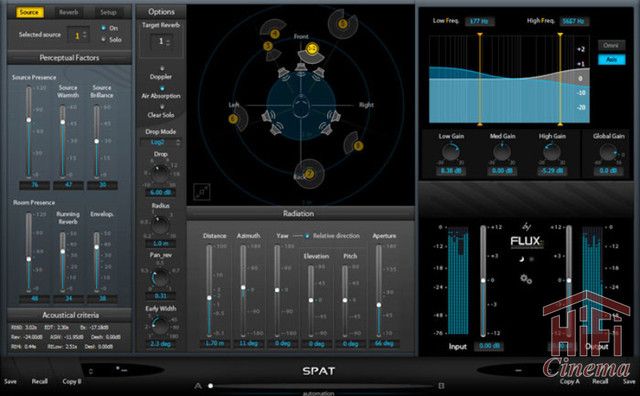Enable the Solo radio button for the source
The width and height of the screenshot is (640, 396).
coord(104,39)
